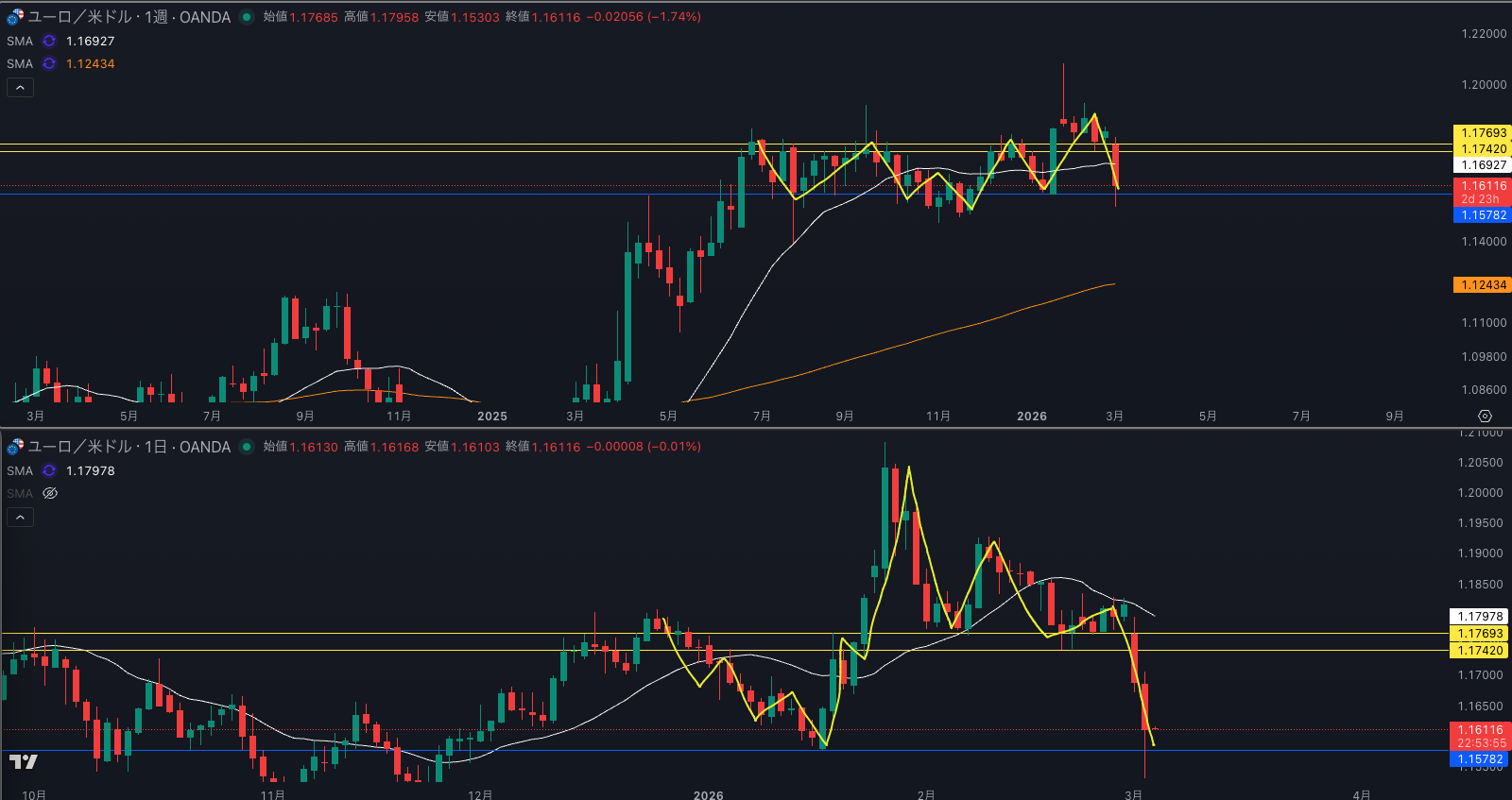Screen dimensions: 1512x800
Task: Select the greyed-out SMA label in daily legend
Action: click(x=20, y=494)
